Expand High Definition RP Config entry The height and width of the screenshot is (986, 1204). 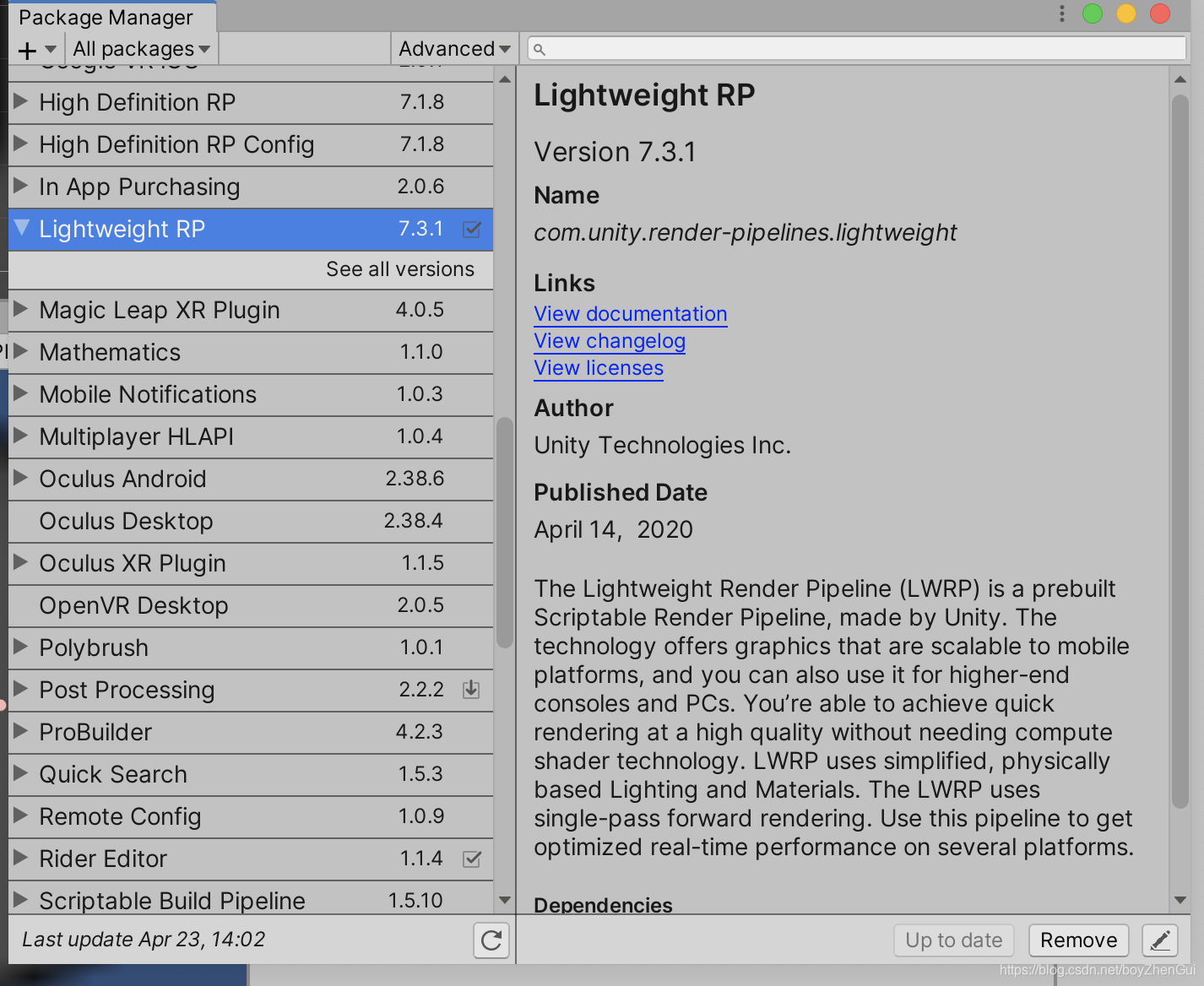(x=21, y=144)
